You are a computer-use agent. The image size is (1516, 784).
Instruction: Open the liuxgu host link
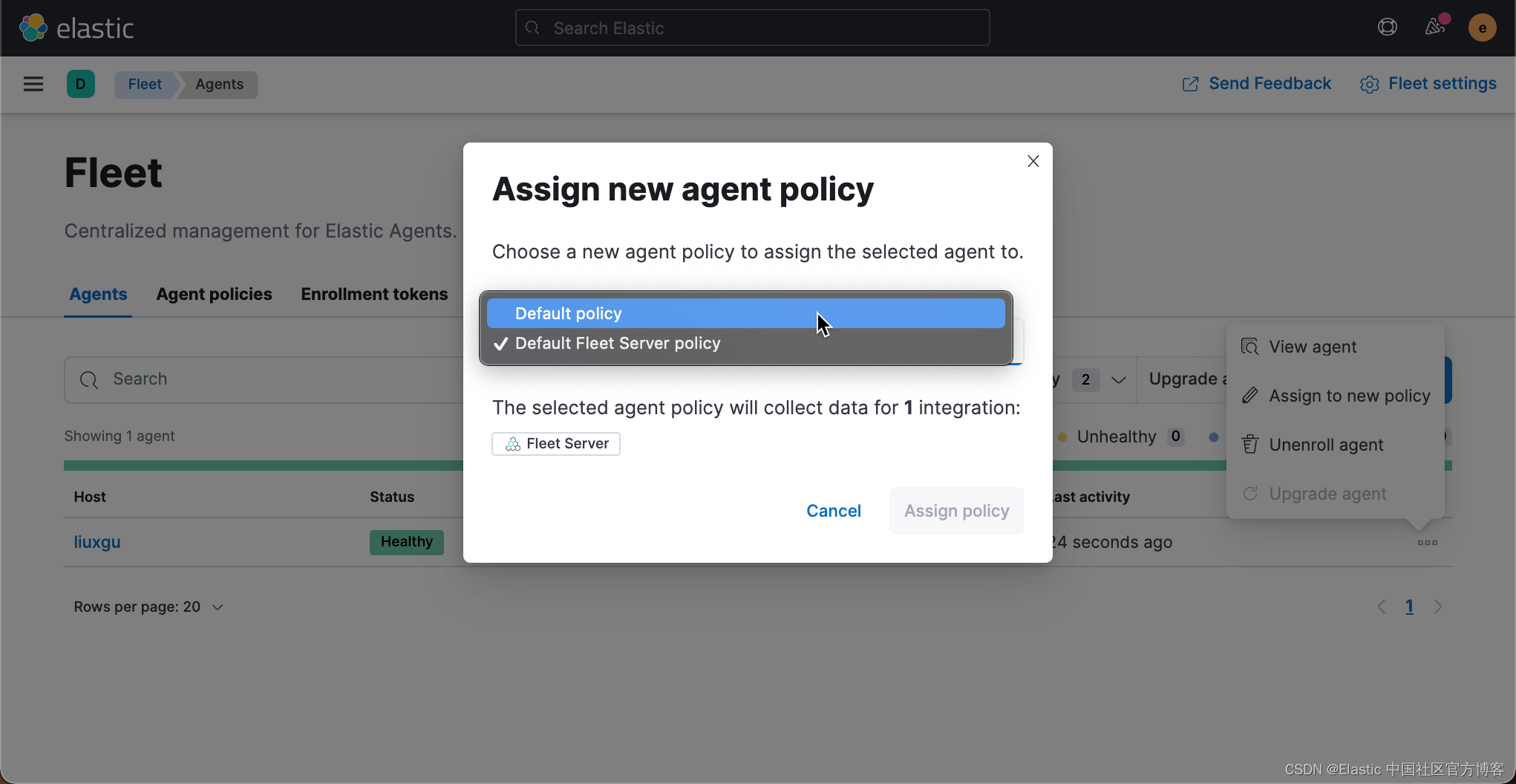pos(97,542)
